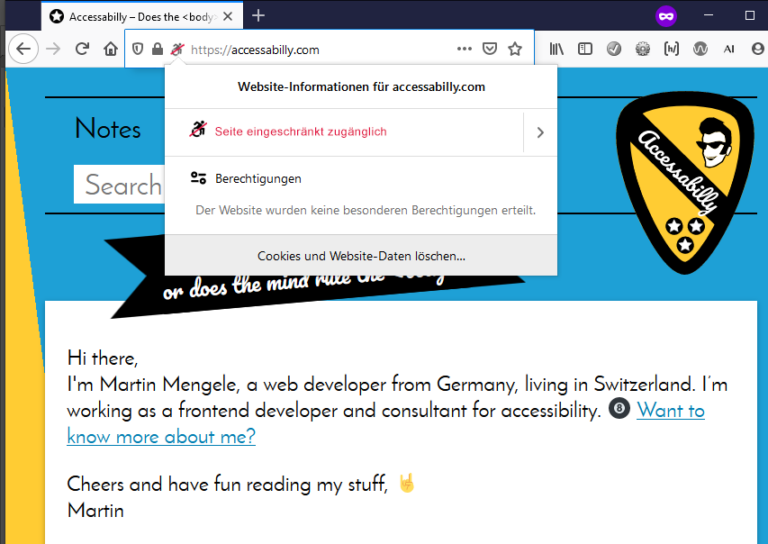Expand accessibility details with chevron arrow

pyautogui.click(x=540, y=132)
